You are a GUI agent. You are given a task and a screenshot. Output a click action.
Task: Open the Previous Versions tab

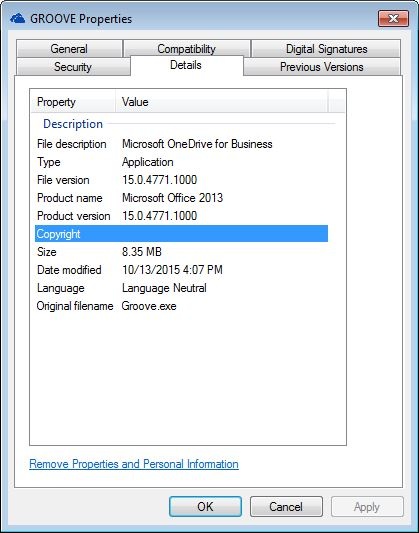[322, 67]
